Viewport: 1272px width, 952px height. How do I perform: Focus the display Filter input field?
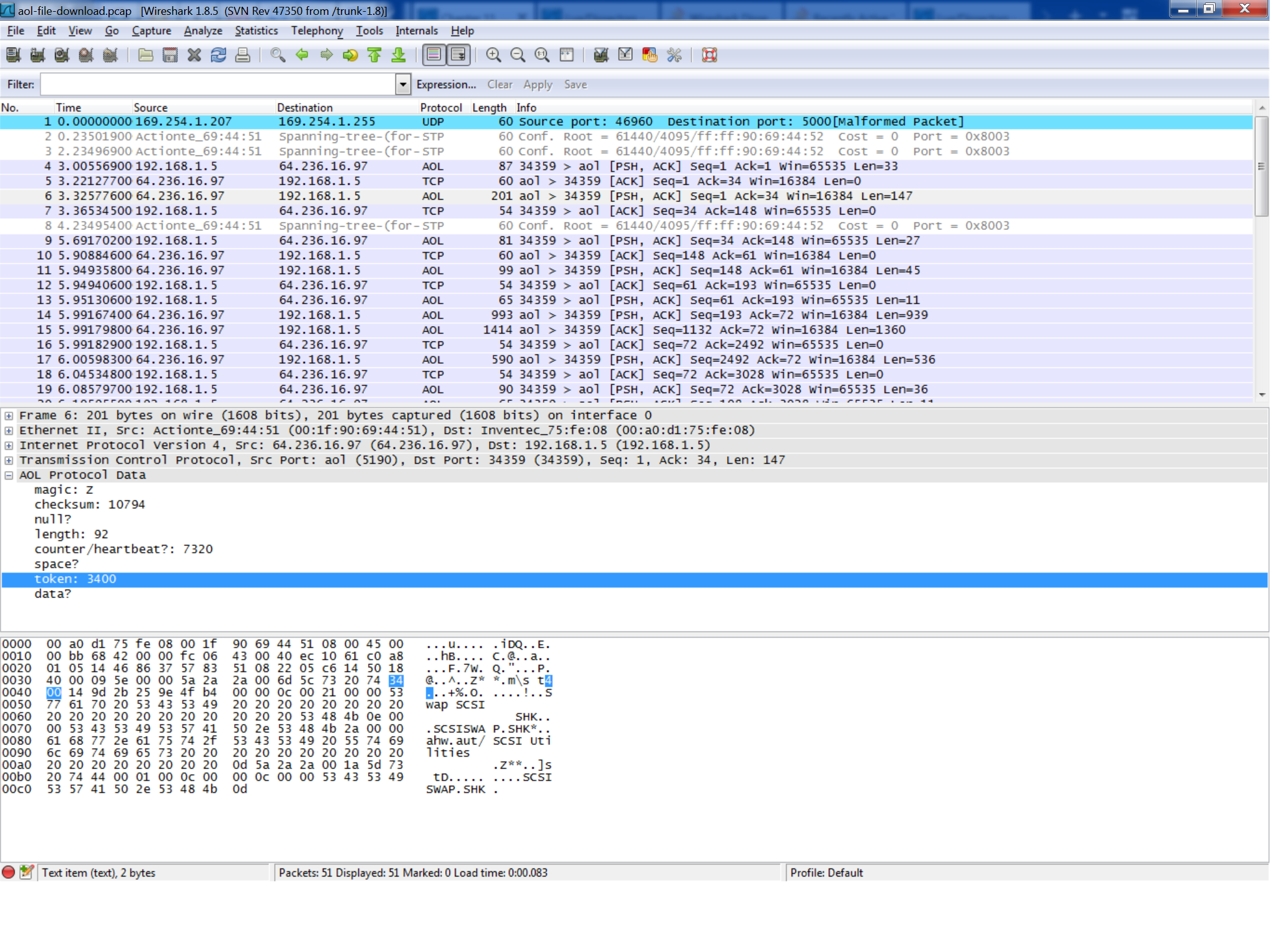tap(218, 84)
